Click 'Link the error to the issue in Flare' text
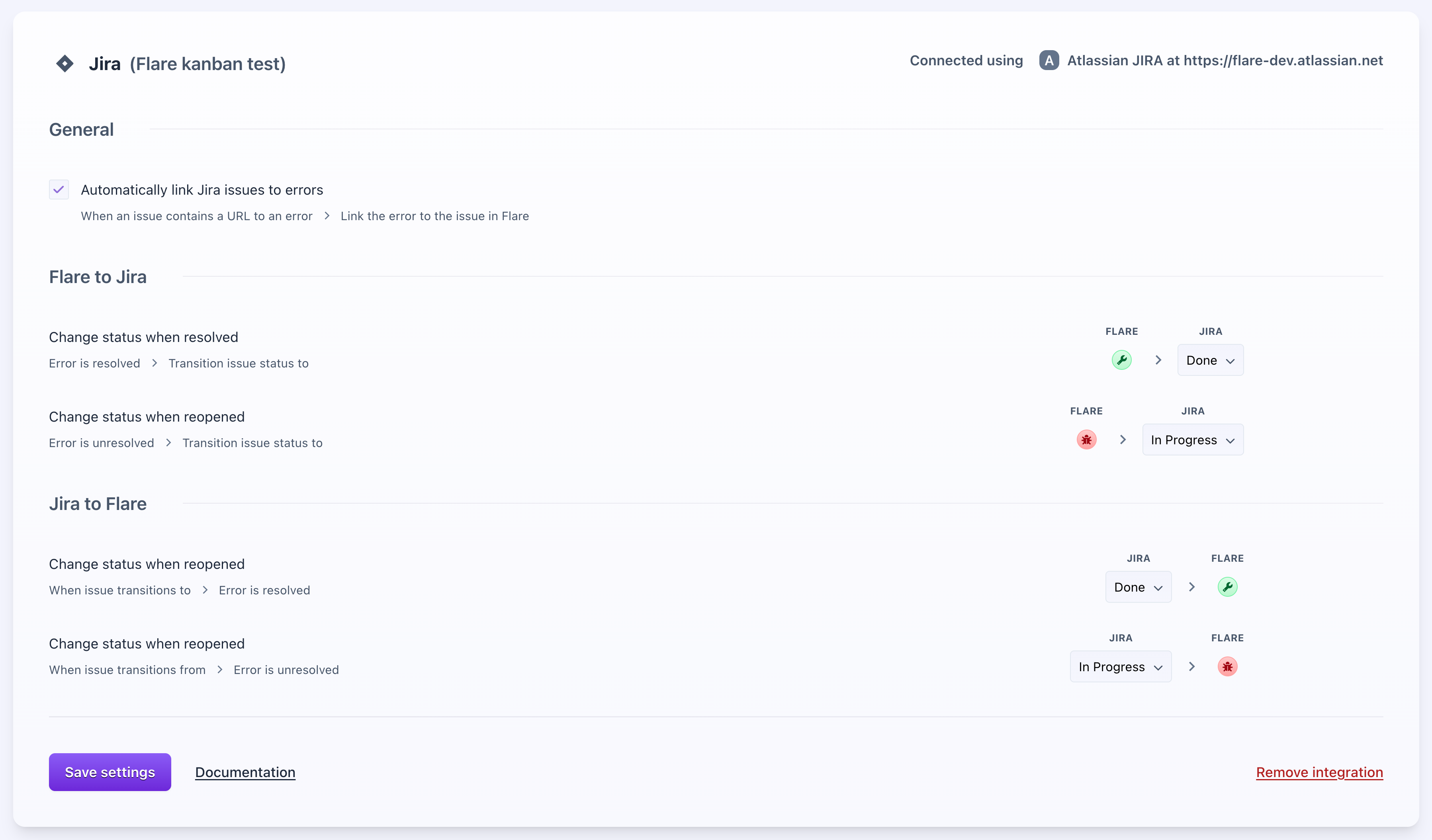 pyautogui.click(x=435, y=216)
